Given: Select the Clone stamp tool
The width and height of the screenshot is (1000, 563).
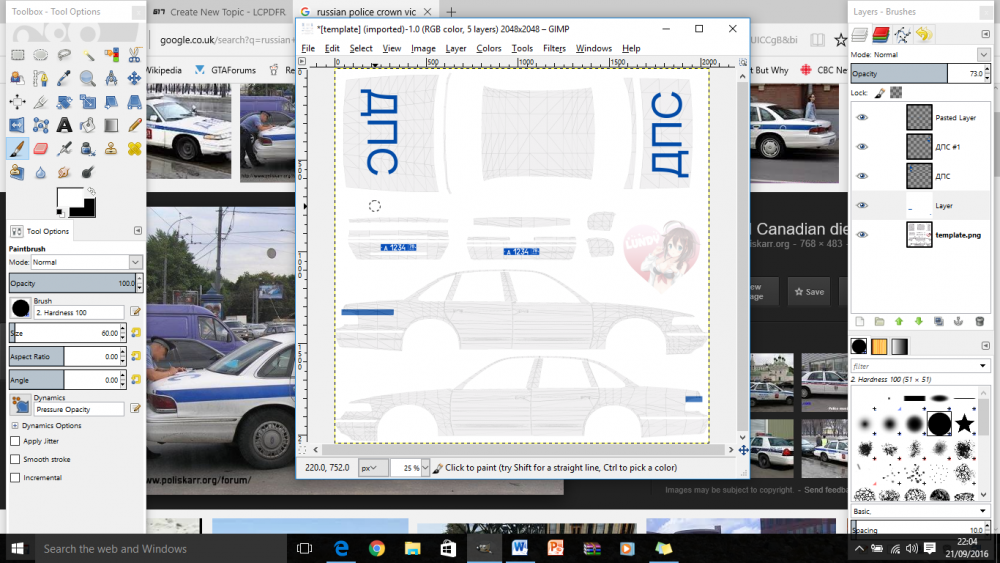Looking at the screenshot, I should click(111, 149).
